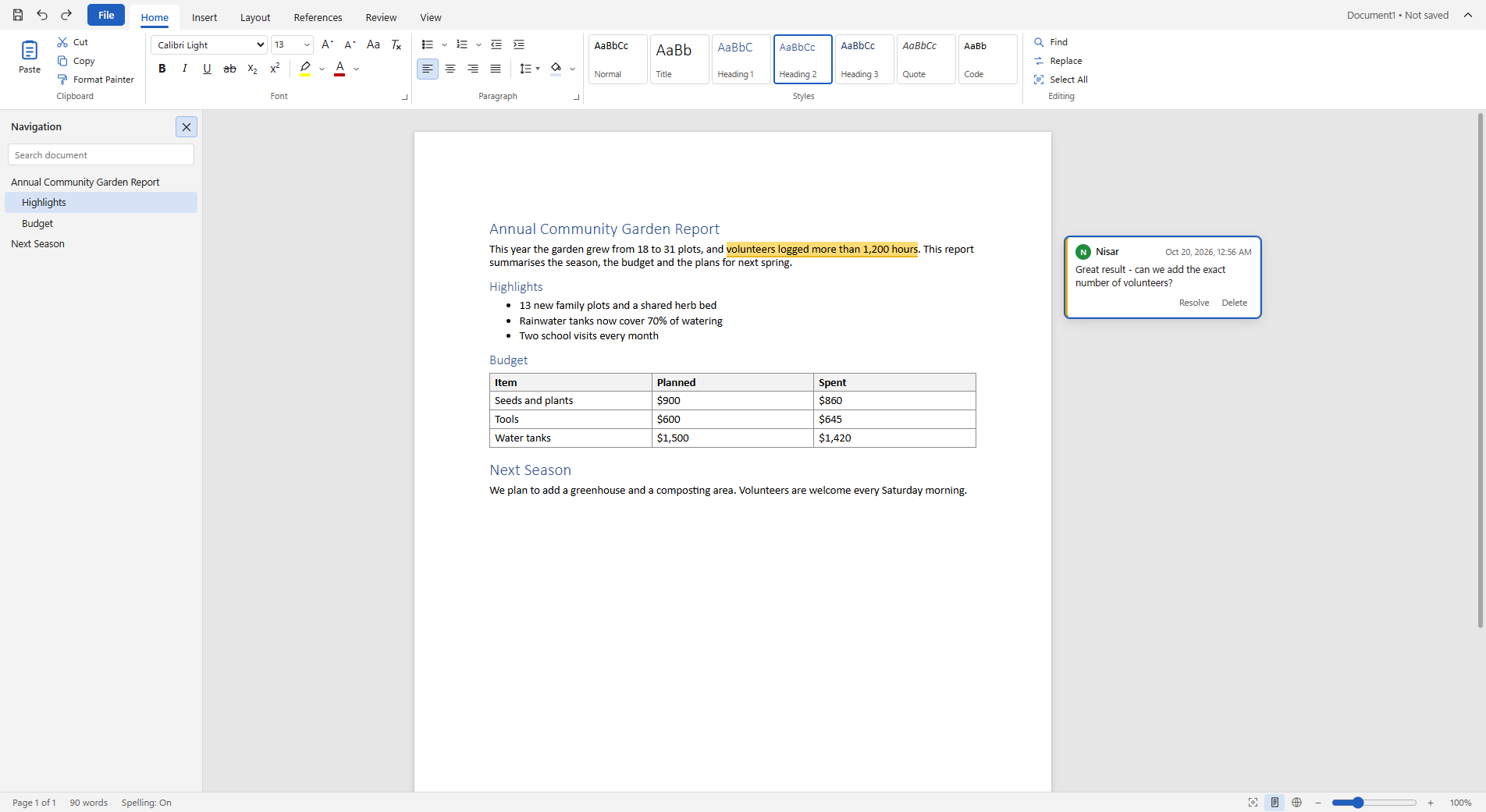Viewport: 1486px width, 812px height.
Task: Switch to the Insert tab
Action: [x=204, y=17]
